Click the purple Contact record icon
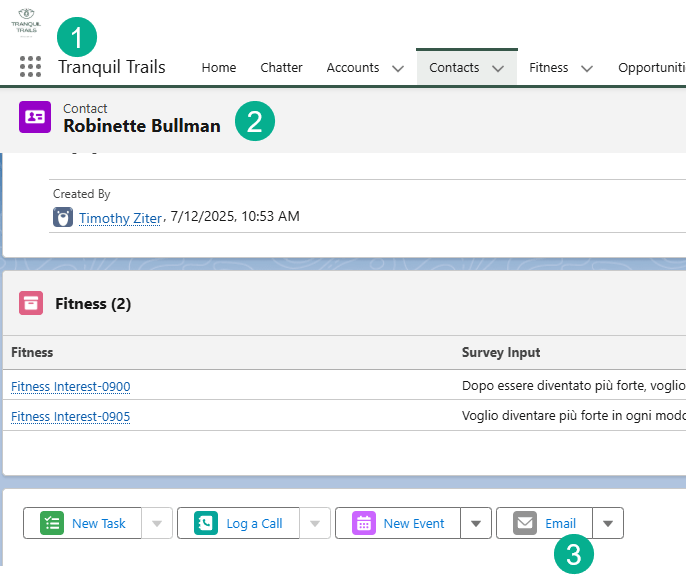The image size is (686, 575). 35,117
